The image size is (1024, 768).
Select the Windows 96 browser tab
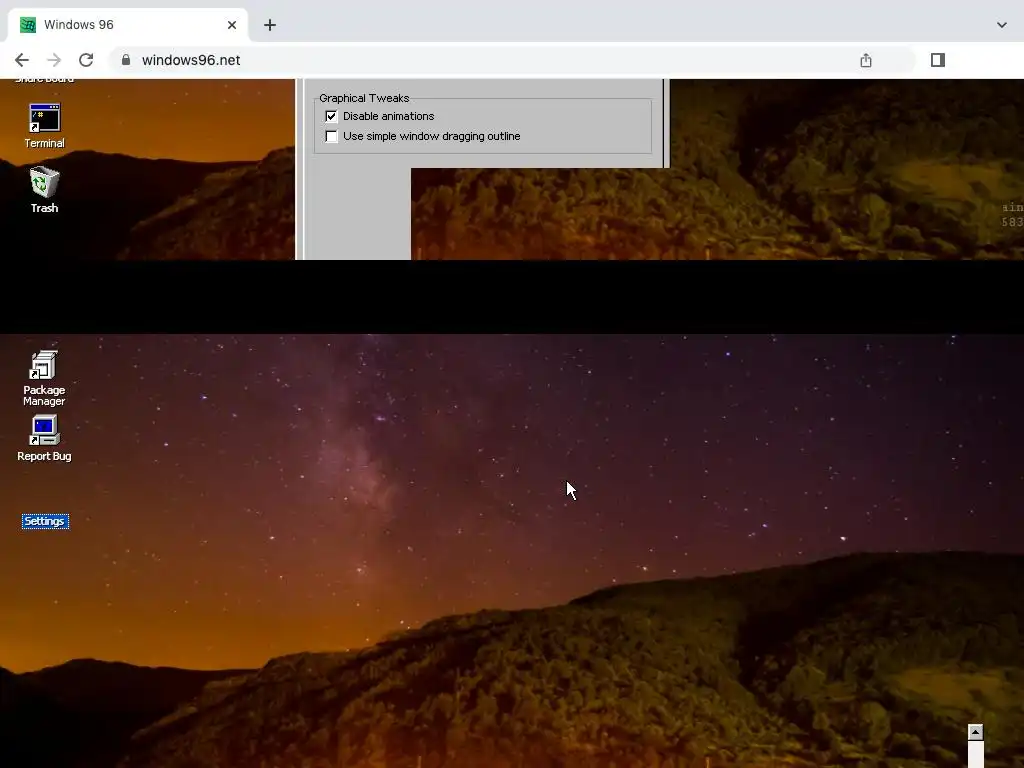[x=128, y=25]
